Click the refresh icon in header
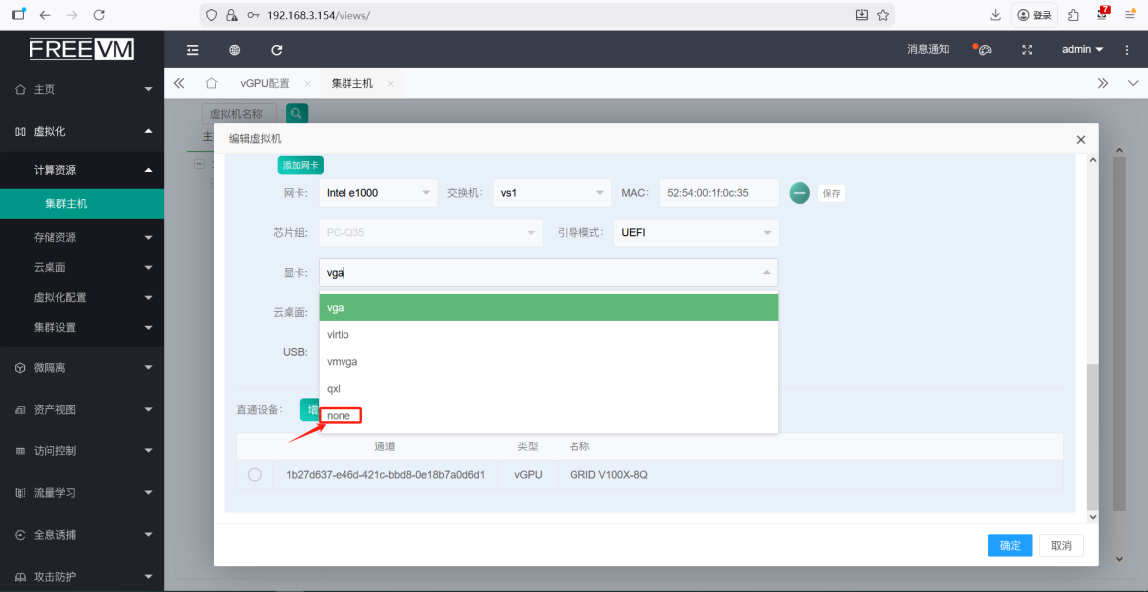Viewport: 1148px width, 592px height. point(277,50)
